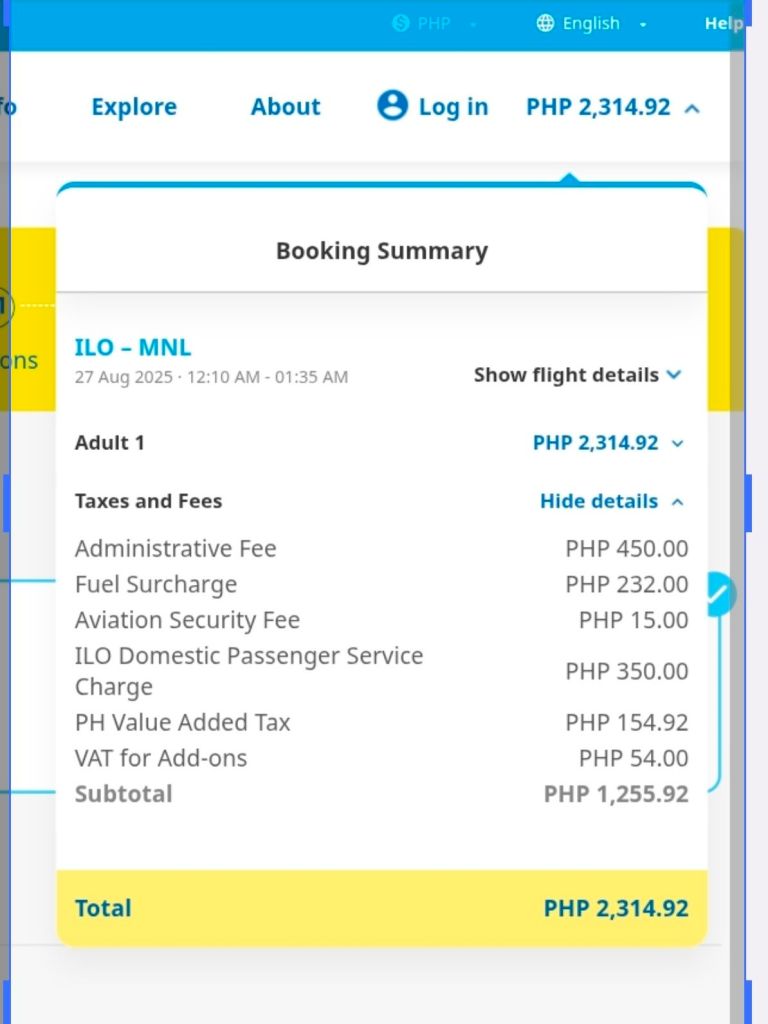768x1024 pixels.
Task: Click the chevron next to Hide details
Action: [678, 501]
